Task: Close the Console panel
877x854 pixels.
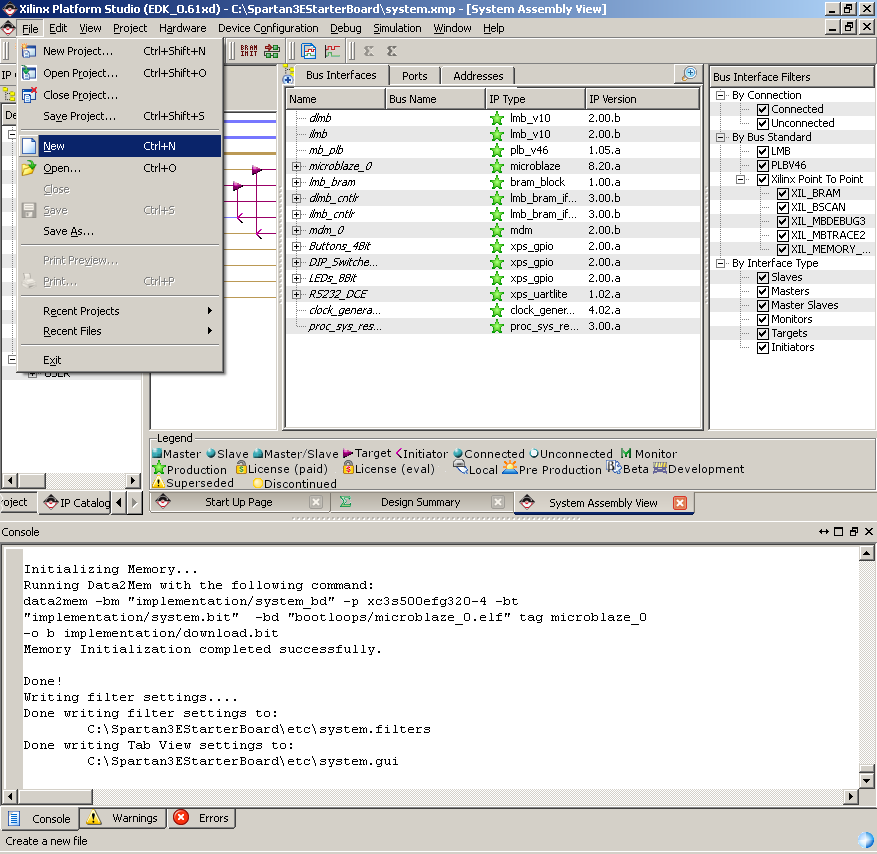Action: coord(869,532)
